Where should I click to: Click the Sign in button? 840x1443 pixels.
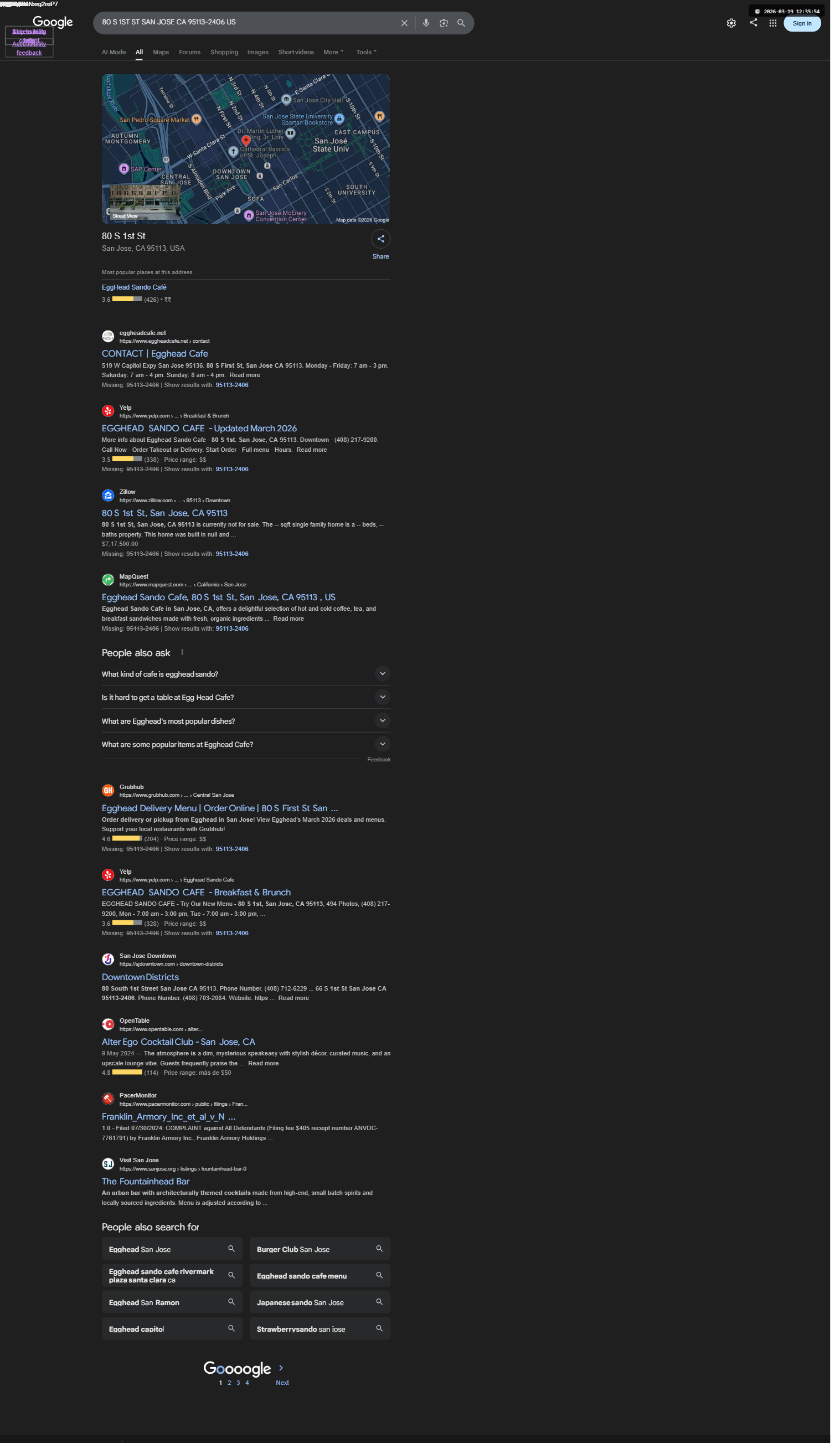(802, 23)
